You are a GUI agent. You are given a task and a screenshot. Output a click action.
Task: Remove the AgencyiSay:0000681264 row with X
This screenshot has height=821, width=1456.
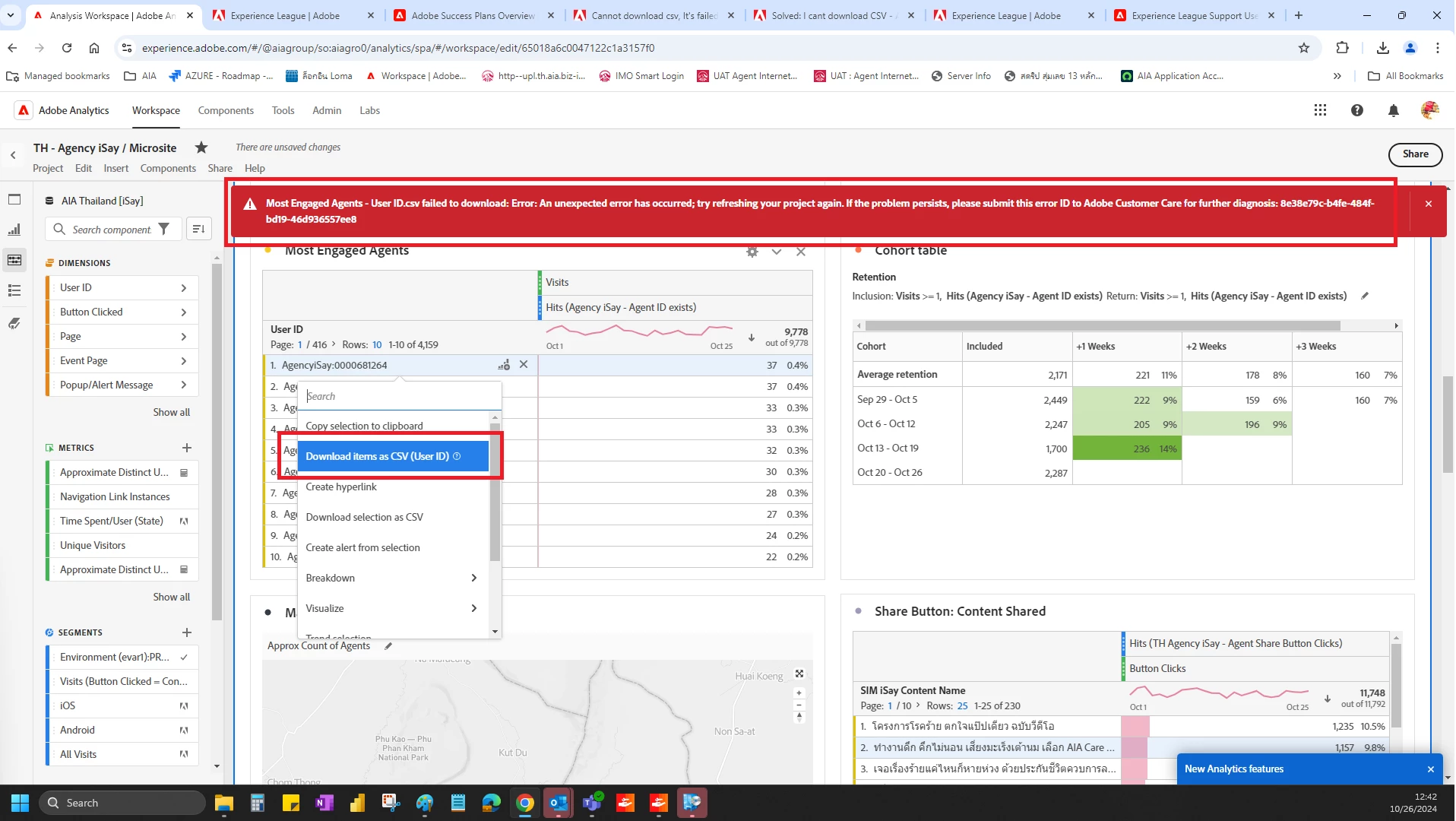tap(524, 365)
